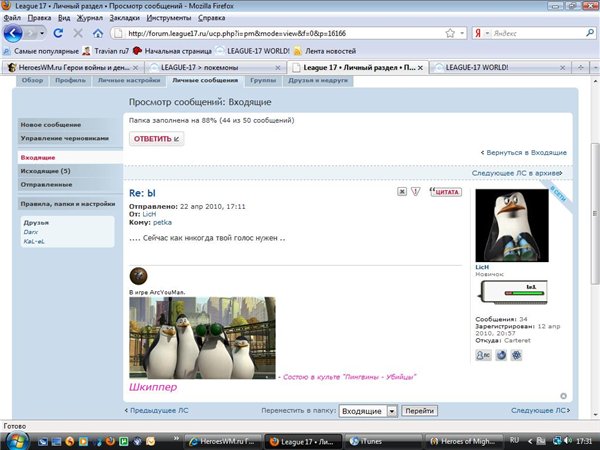Screen dimensions: 600x450
Task: Open friend 'KaL-eL' profile link
Action: point(34,241)
